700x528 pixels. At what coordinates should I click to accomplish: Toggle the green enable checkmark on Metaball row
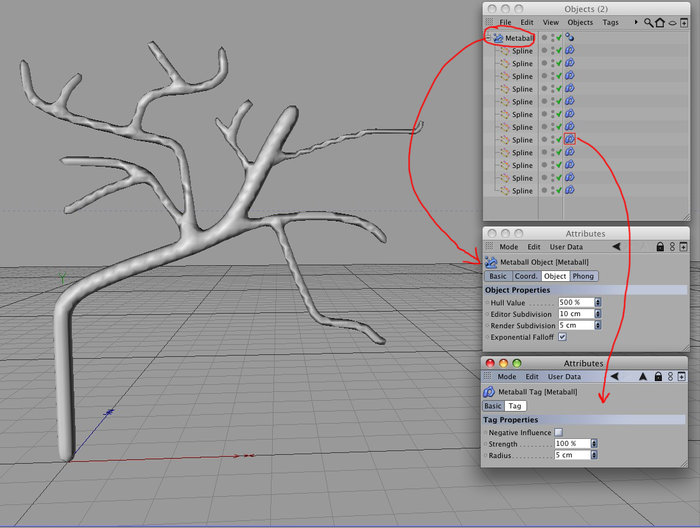pyautogui.click(x=559, y=38)
